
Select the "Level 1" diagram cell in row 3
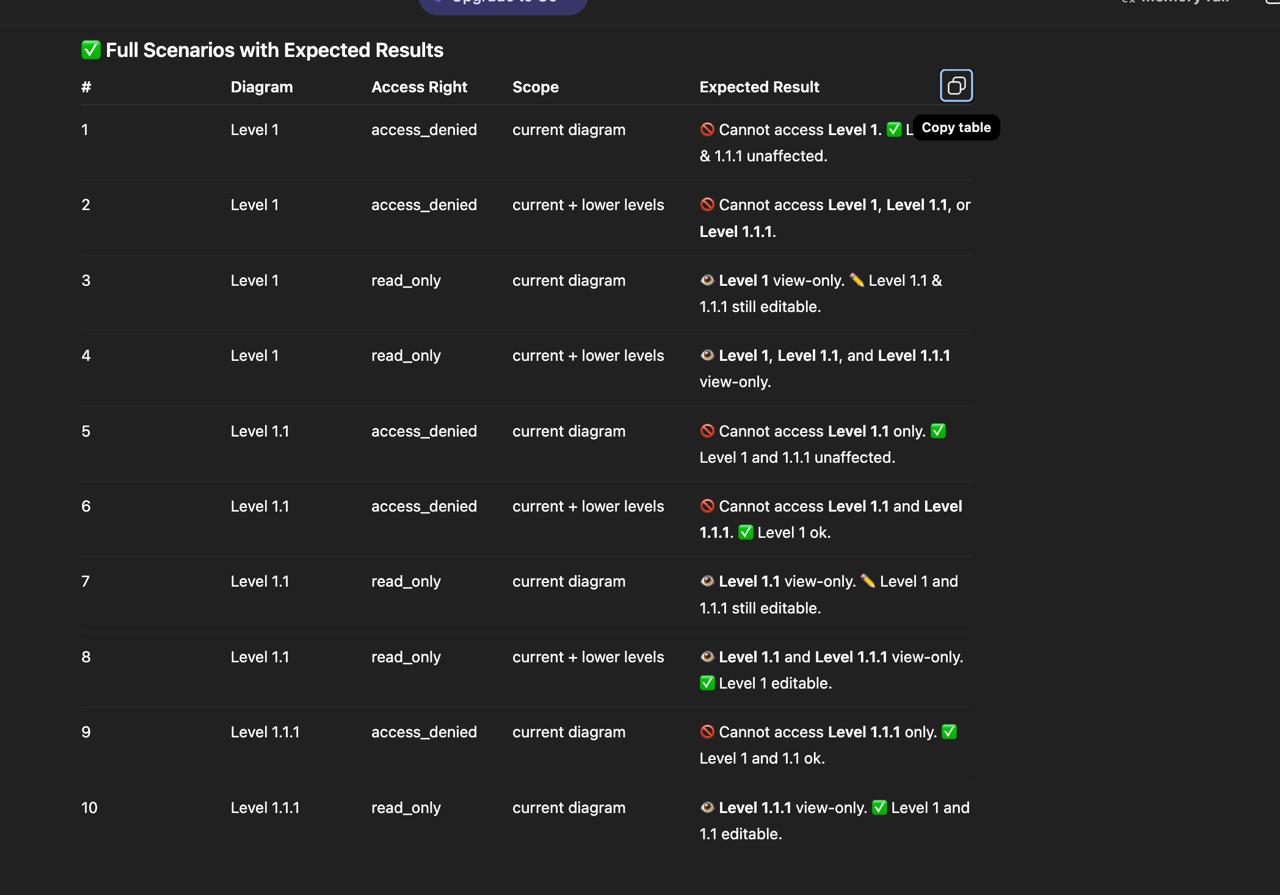(x=254, y=281)
